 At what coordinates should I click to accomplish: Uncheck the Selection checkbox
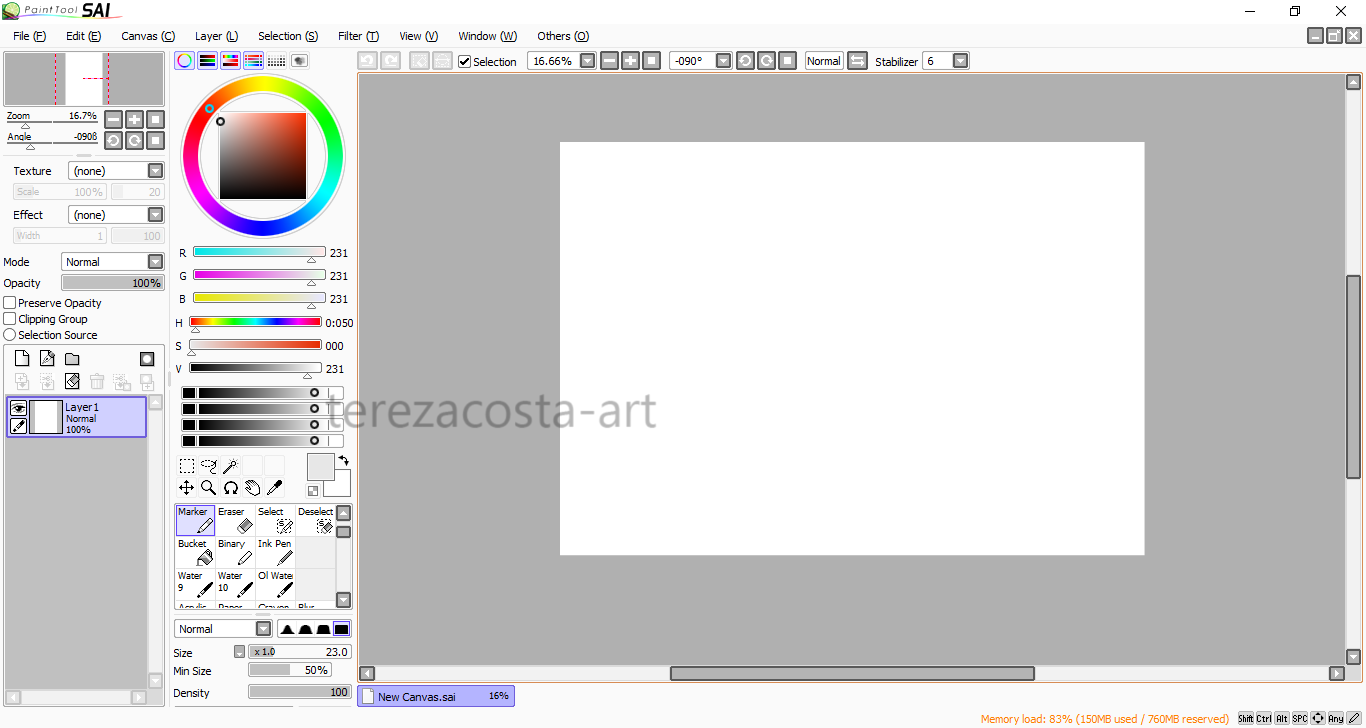tap(464, 61)
